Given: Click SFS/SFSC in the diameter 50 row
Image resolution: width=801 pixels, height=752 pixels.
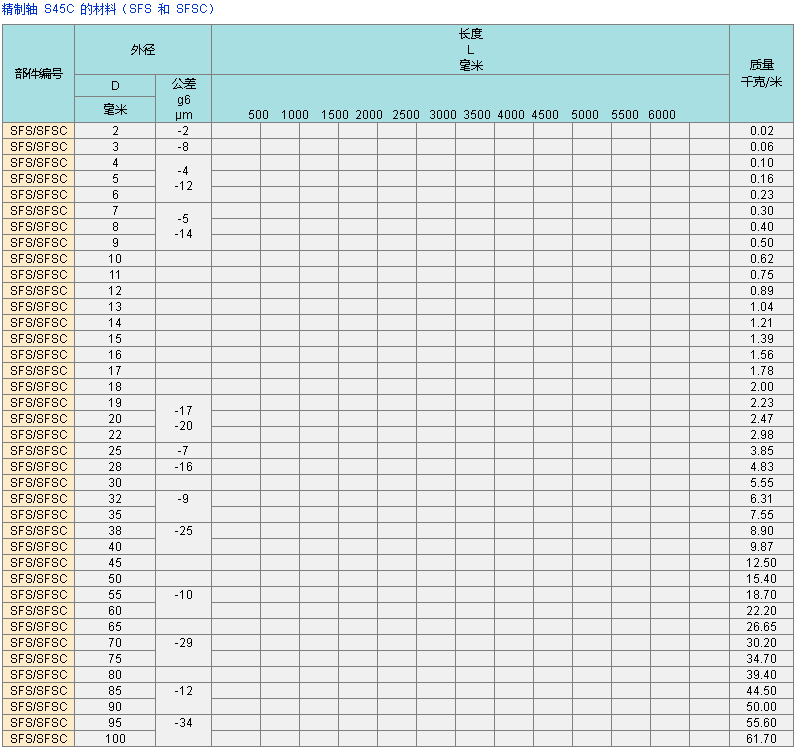Looking at the screenshot, I should click(39, 579).
